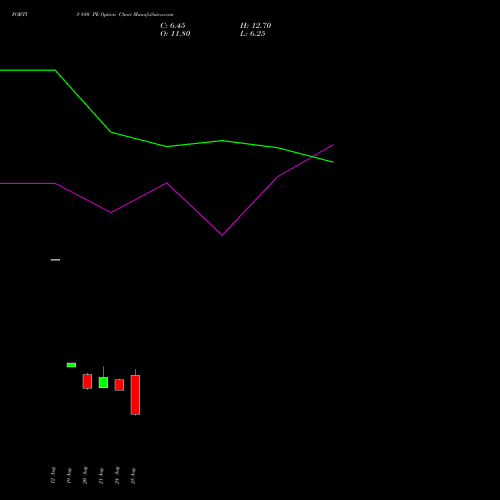This screenshot has height=500, width=500.
Task: Select the 21 Aug date label
Action: (x=101, y=475)
